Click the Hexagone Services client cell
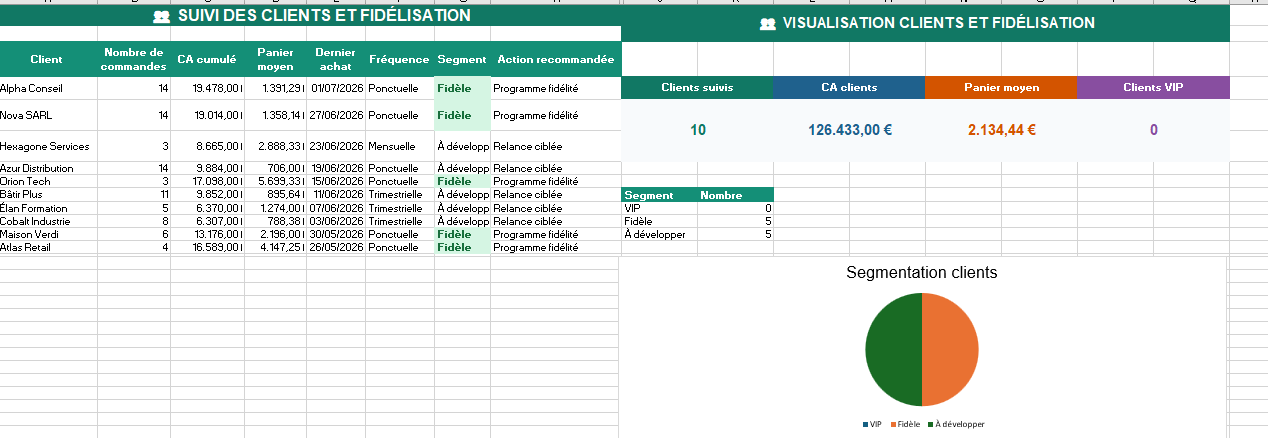Viewport: 1268px width, 438px height. [x=49, y=146]
